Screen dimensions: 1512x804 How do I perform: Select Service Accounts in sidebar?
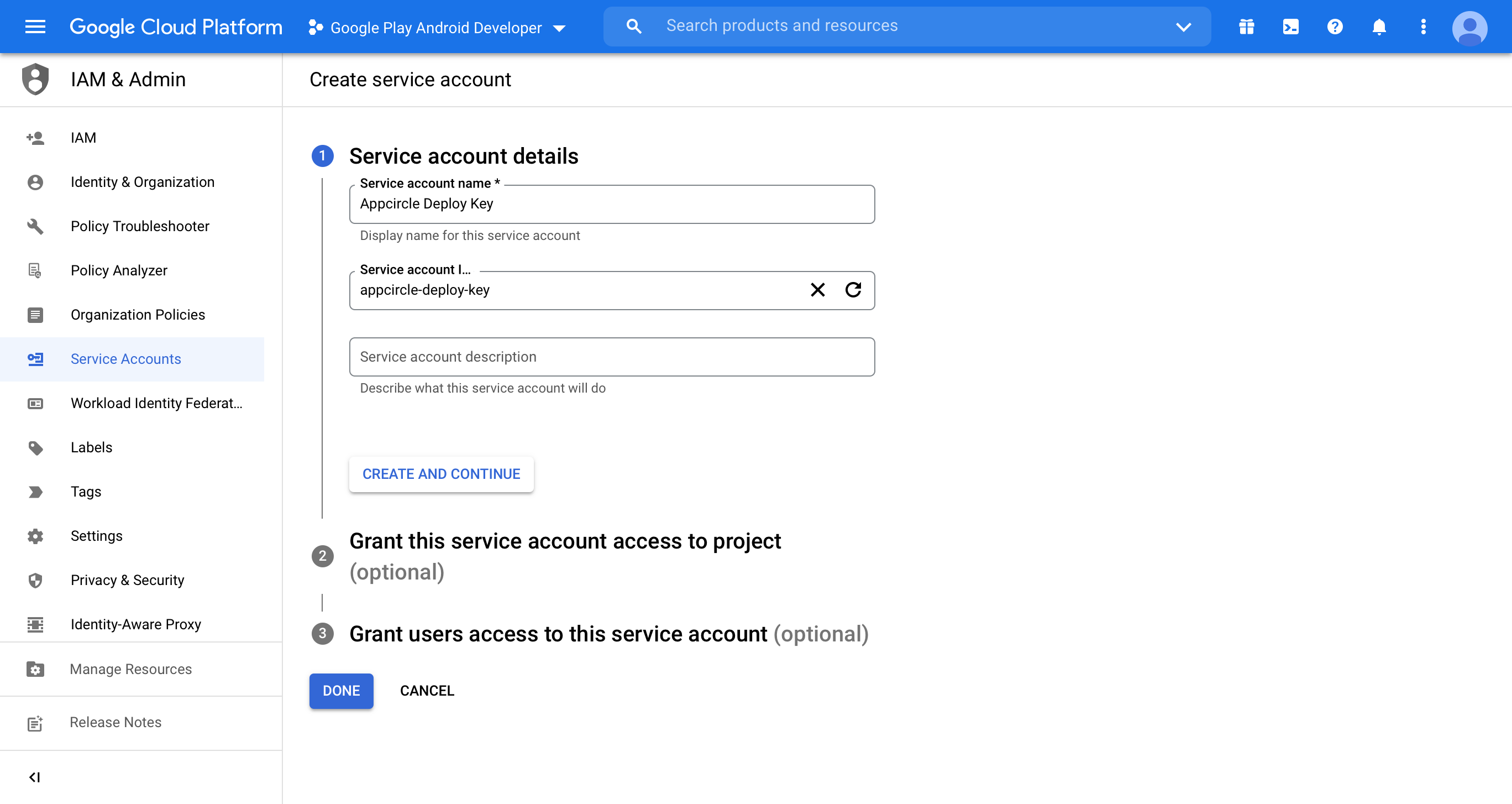pos(132,359)
